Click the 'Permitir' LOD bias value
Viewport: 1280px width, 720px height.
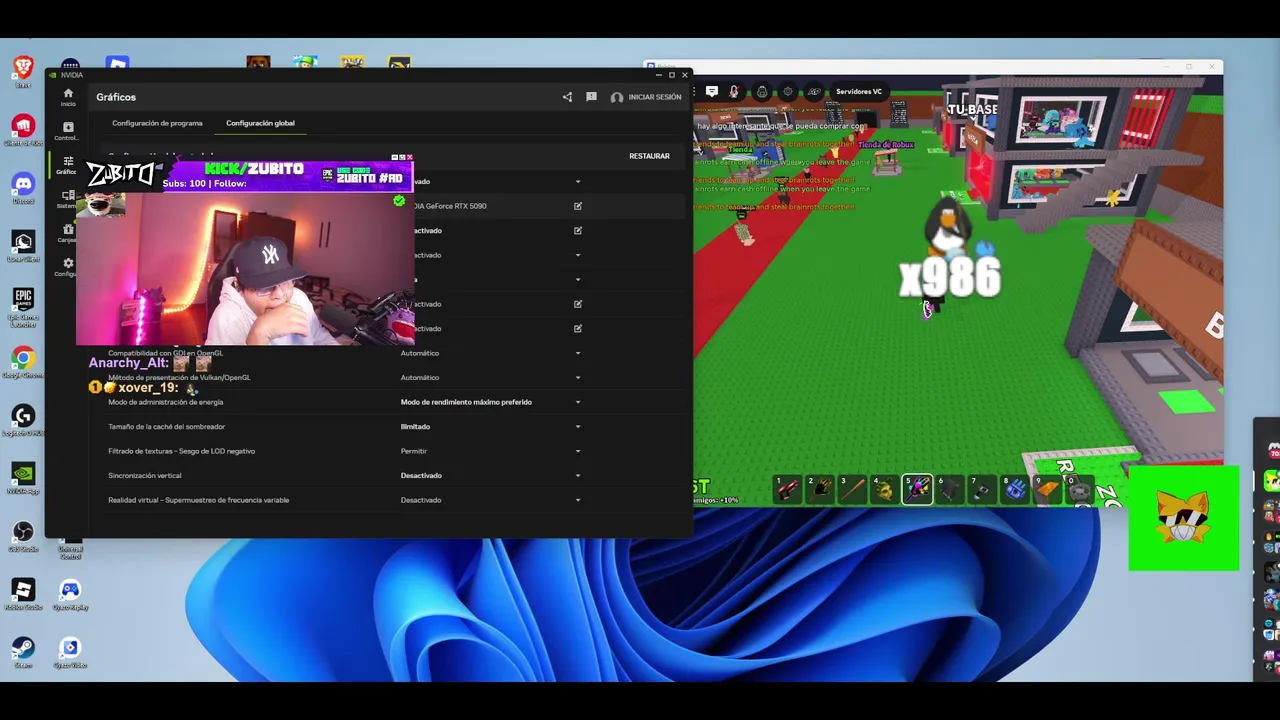tap(414, 451)
